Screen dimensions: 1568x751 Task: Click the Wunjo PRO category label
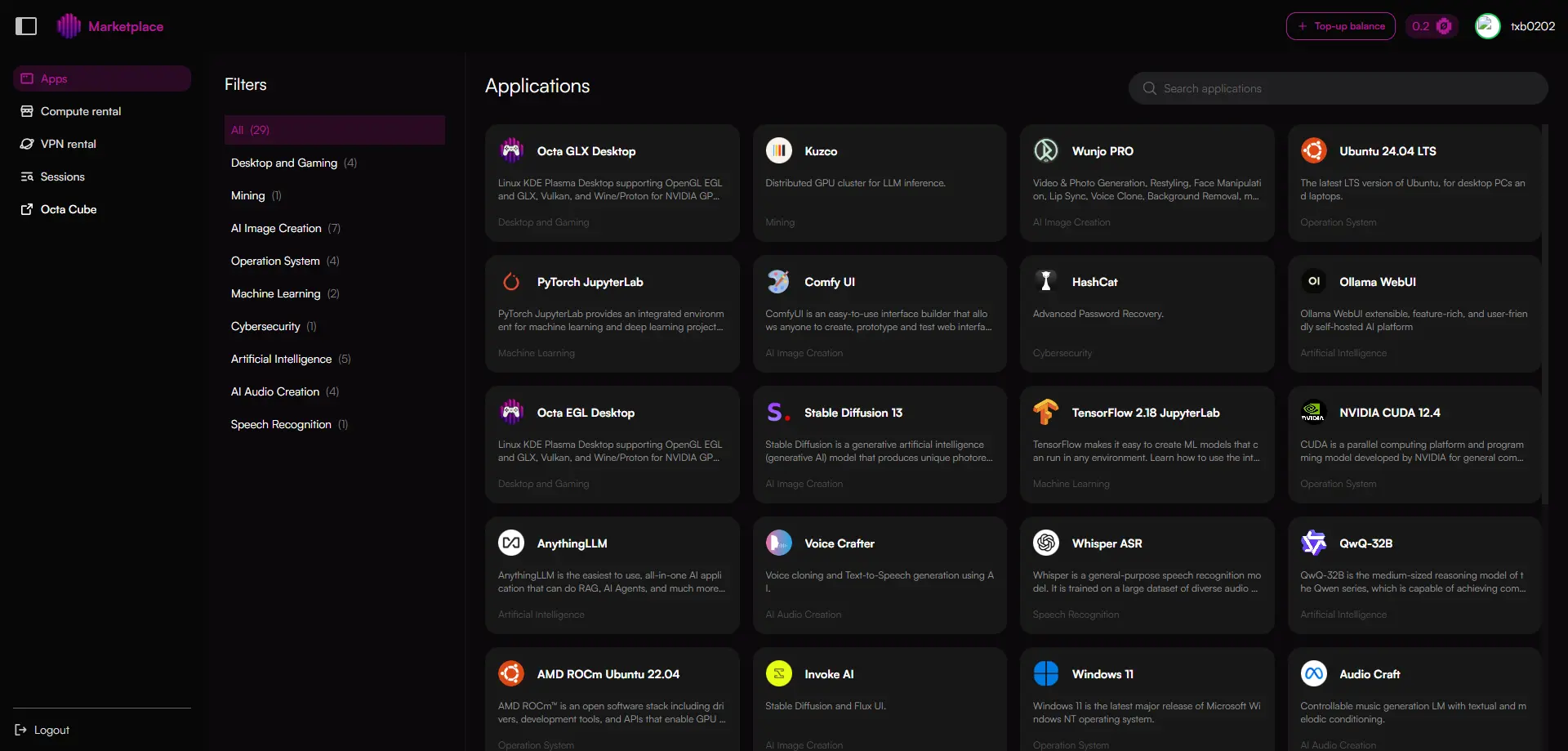(x=1071, y=222)
